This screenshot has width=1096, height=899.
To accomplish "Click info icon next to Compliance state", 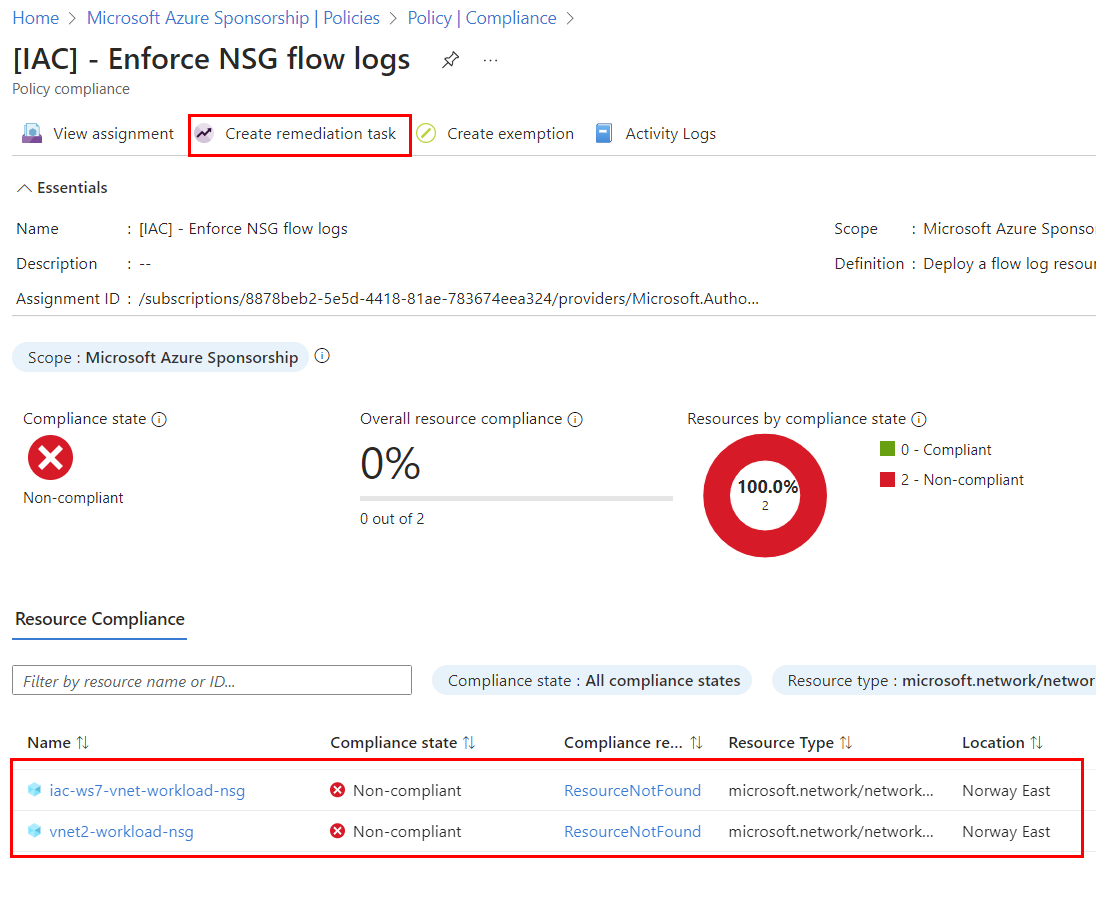I will (159, 419).
